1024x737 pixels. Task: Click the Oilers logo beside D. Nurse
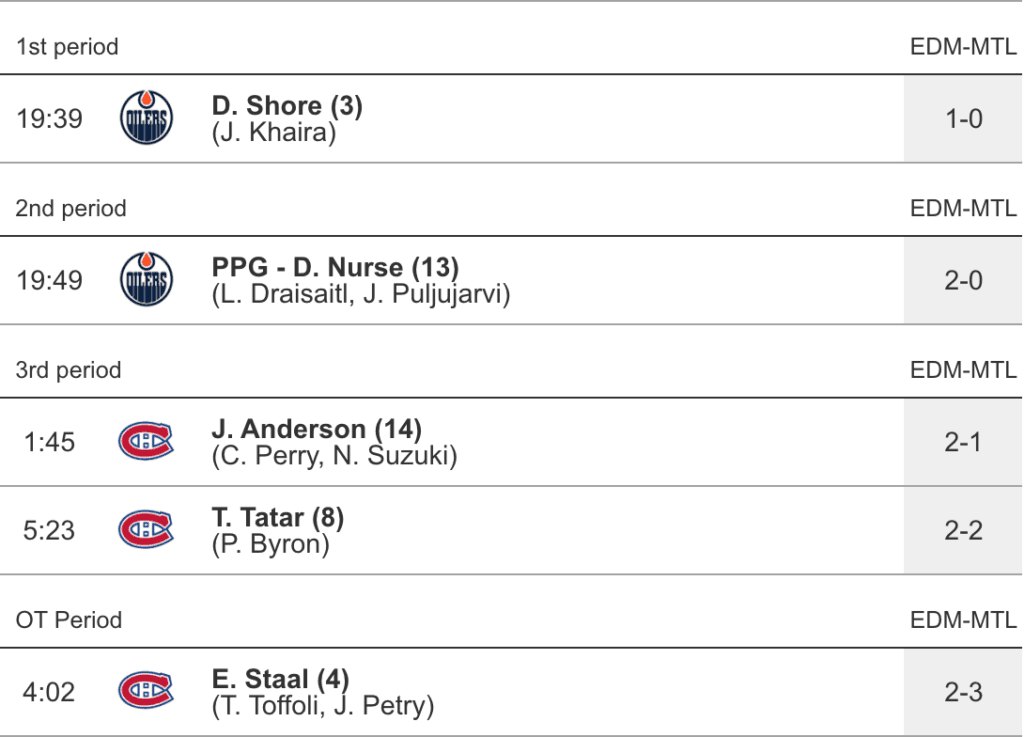[x=146, y=280]
